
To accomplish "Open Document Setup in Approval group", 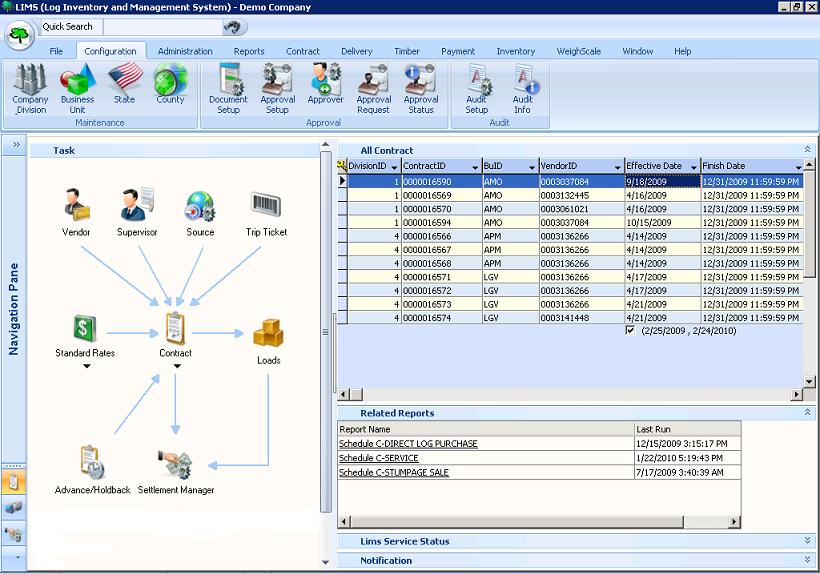I will click(x=228, y=87).
